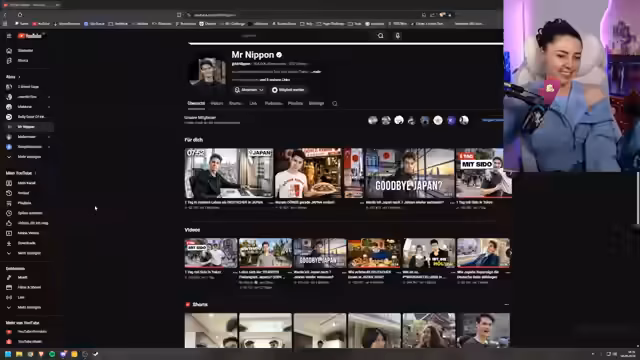The width and height of the screenshot is (640, 360).
Task: Expand Mehr anzeigen under Mein YouTube
Action: coord(29,253)
